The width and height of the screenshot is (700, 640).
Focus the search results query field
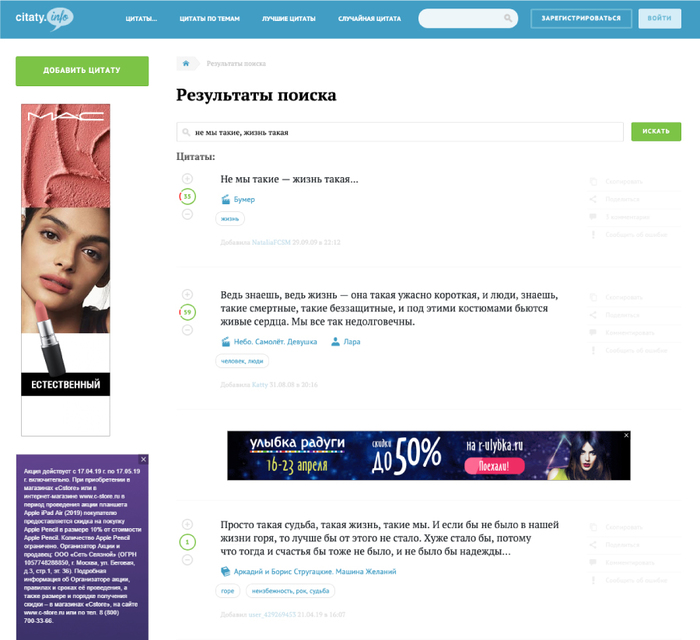coord(400,132)
